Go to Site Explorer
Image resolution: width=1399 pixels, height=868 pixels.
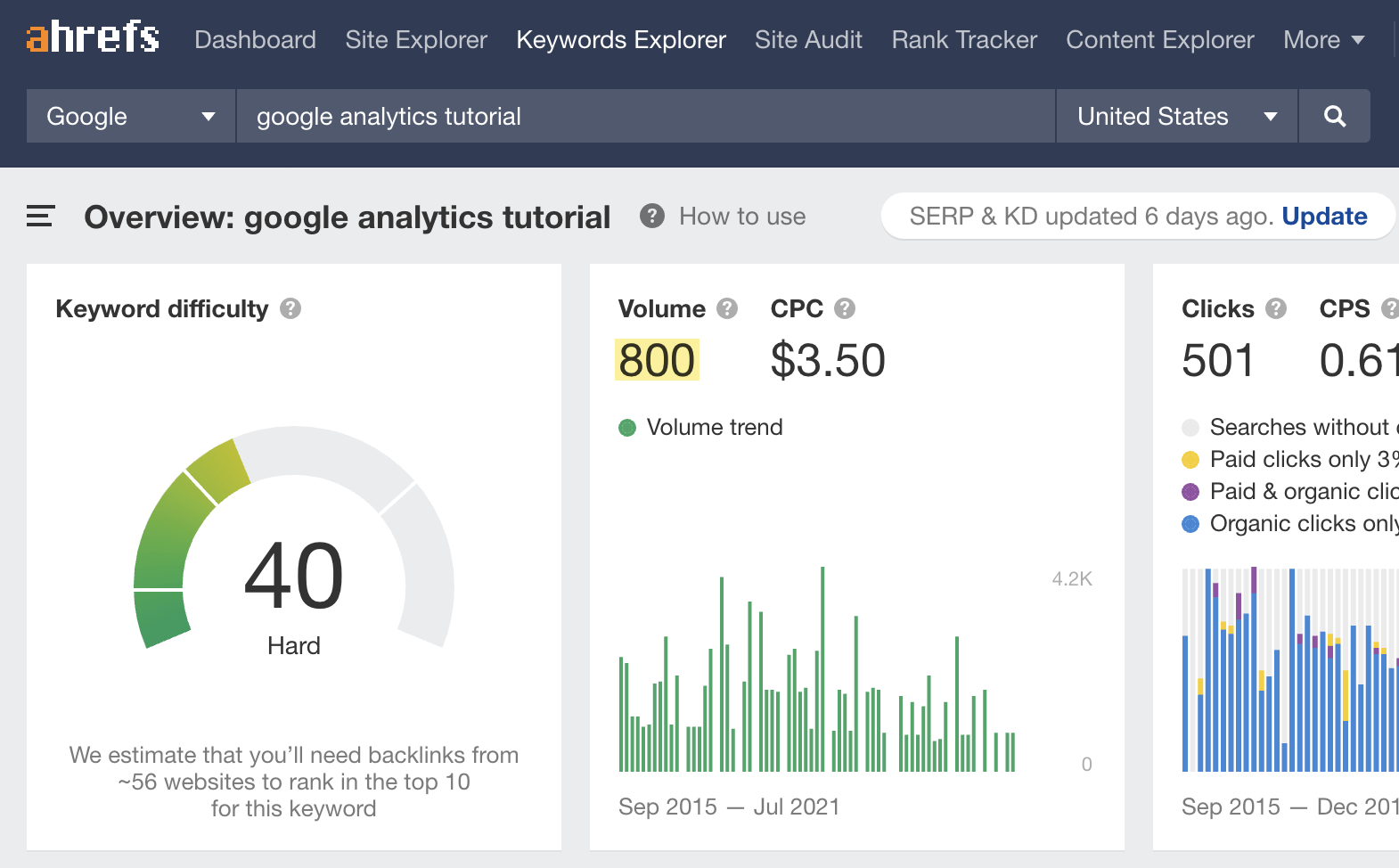pos(416,40)
